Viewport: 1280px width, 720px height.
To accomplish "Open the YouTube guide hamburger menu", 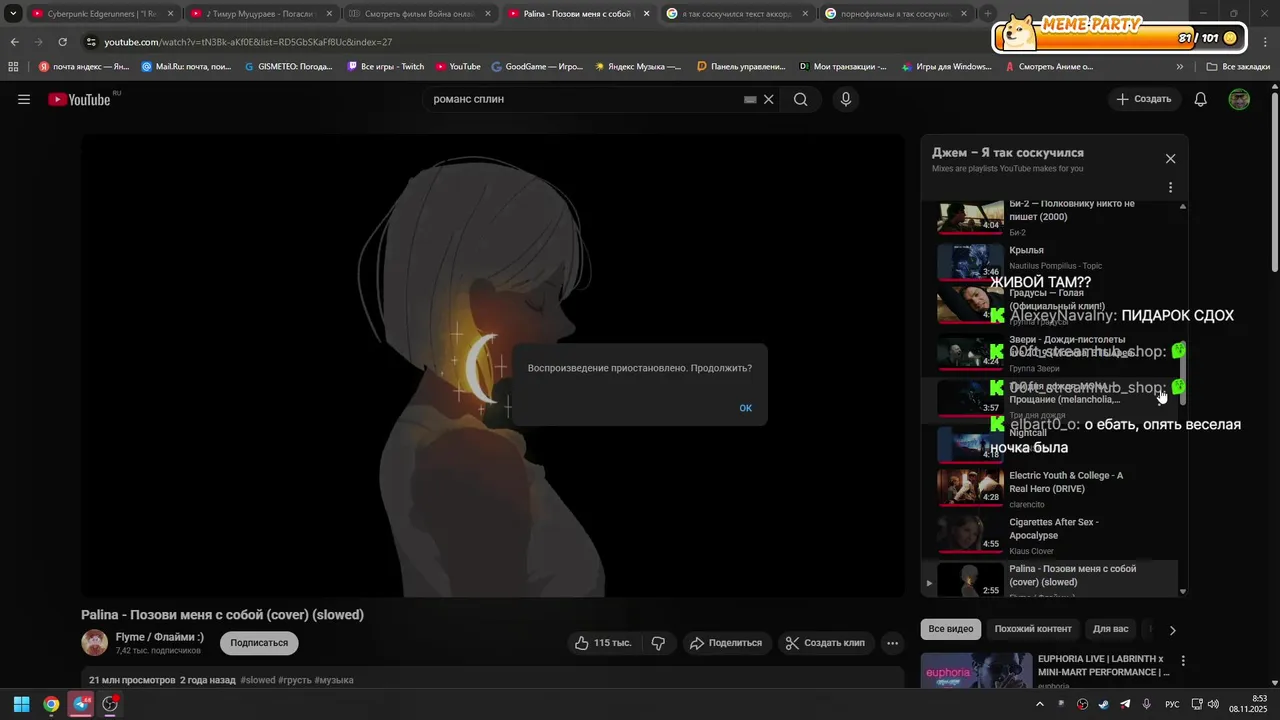I will (24, 99).
